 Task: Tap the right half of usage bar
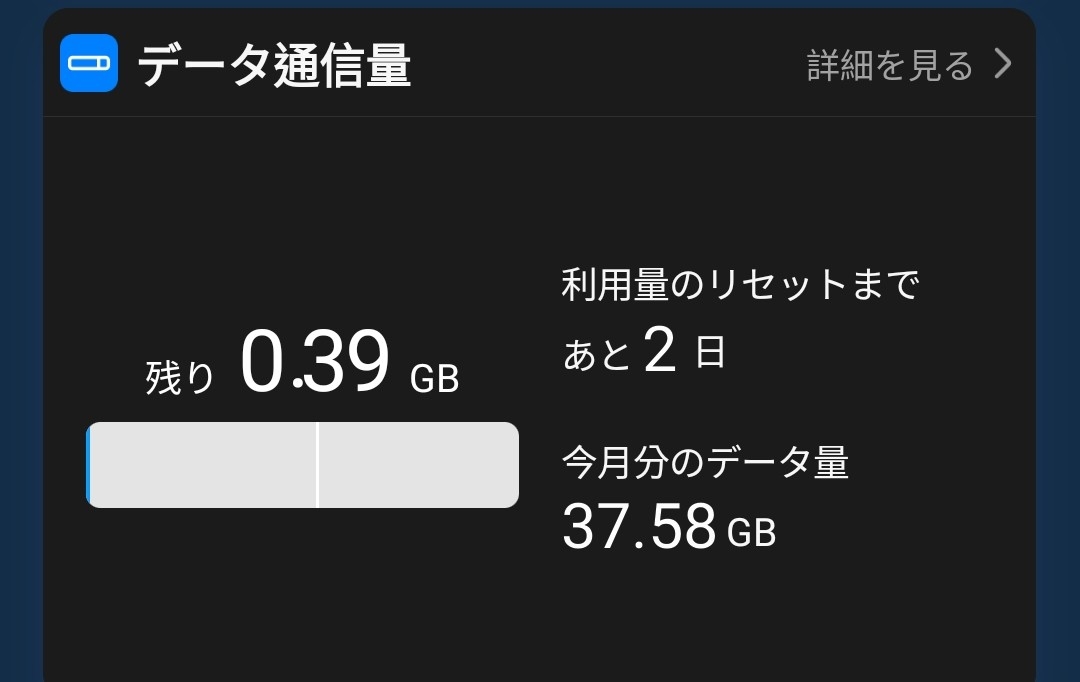419,465
